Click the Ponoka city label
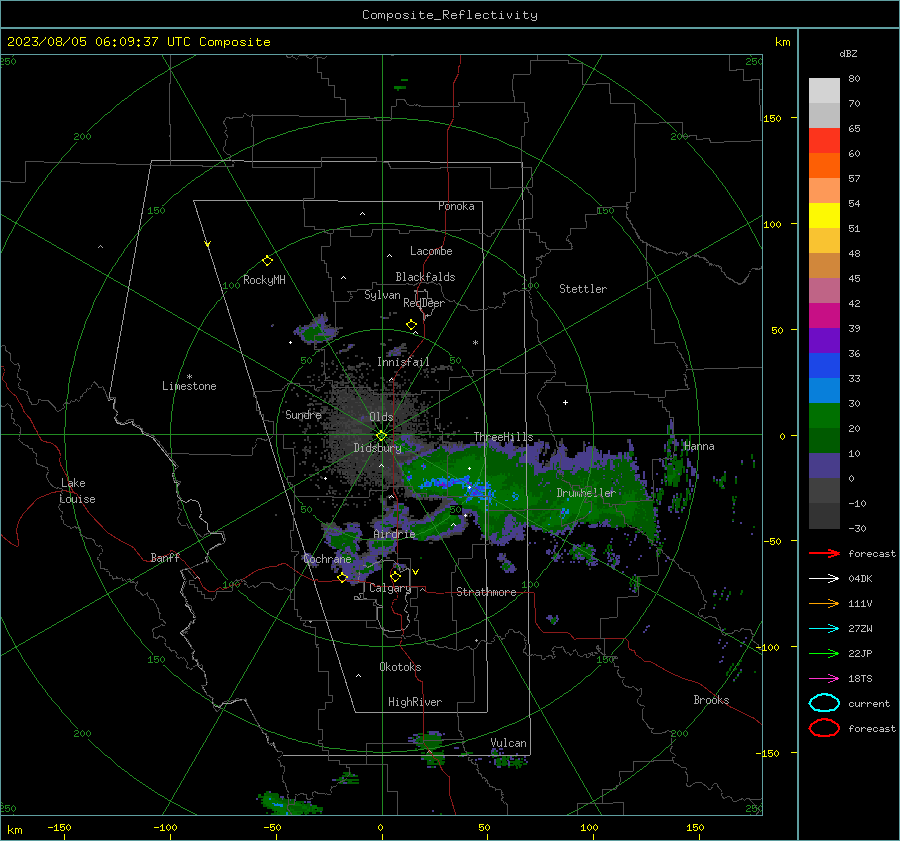The width and height of the screenshot is (900, 841). pos(456,206)
